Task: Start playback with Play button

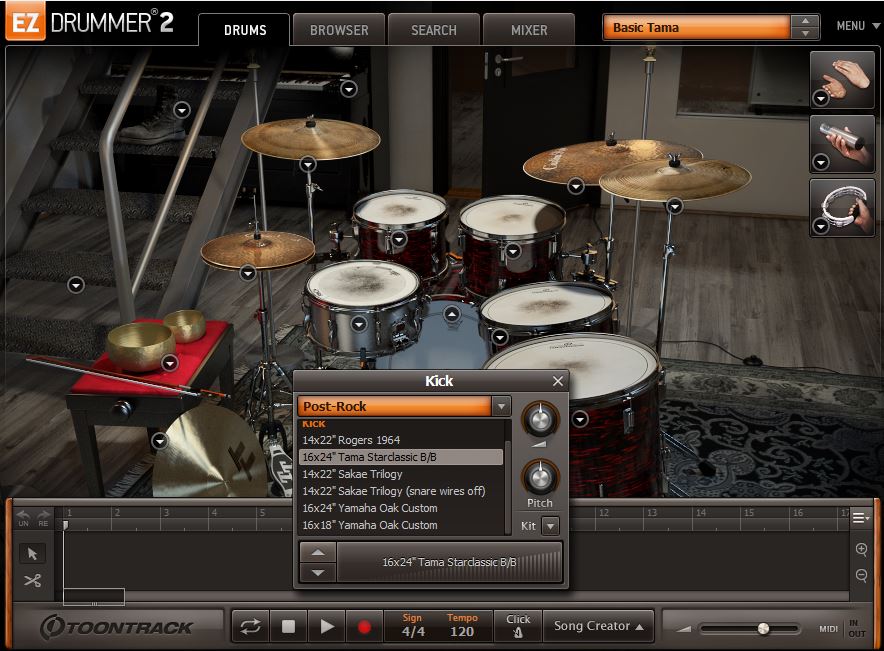Action: [x=326, y=626]
